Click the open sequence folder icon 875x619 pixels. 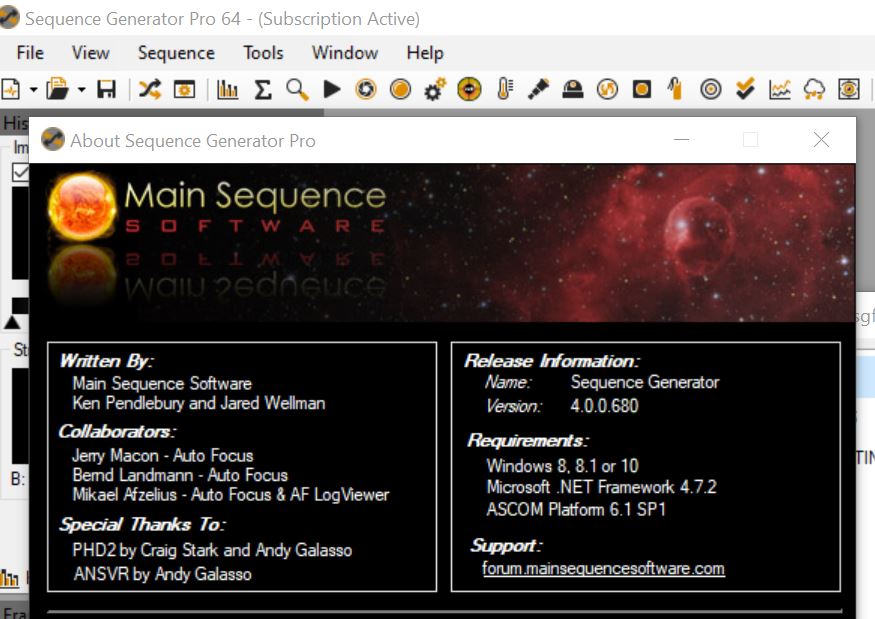click(x=57, y=89)
